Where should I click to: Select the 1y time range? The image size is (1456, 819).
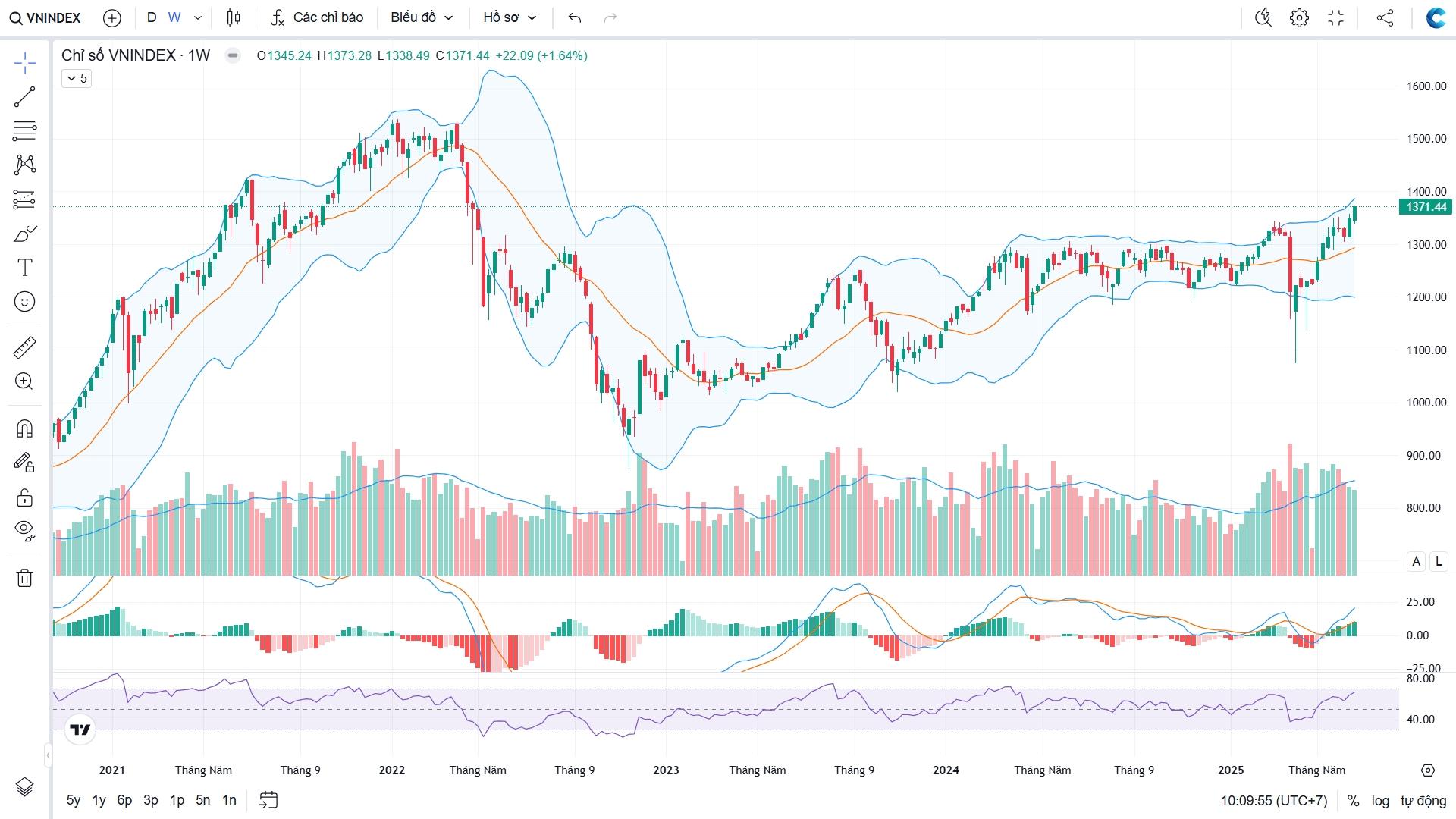(99, 800)
